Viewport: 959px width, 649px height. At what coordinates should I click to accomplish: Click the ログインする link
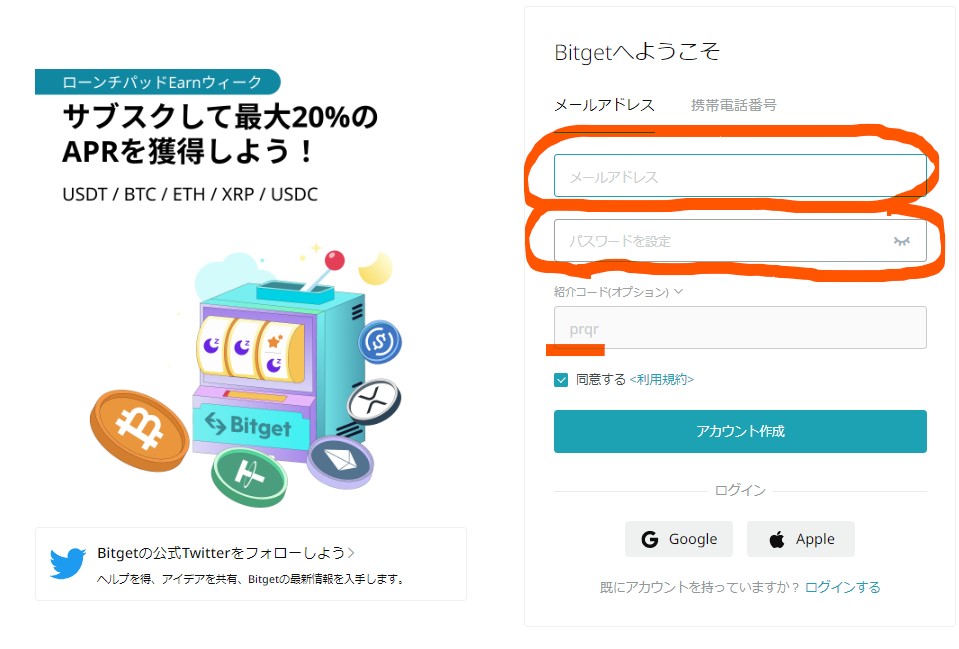842,587
